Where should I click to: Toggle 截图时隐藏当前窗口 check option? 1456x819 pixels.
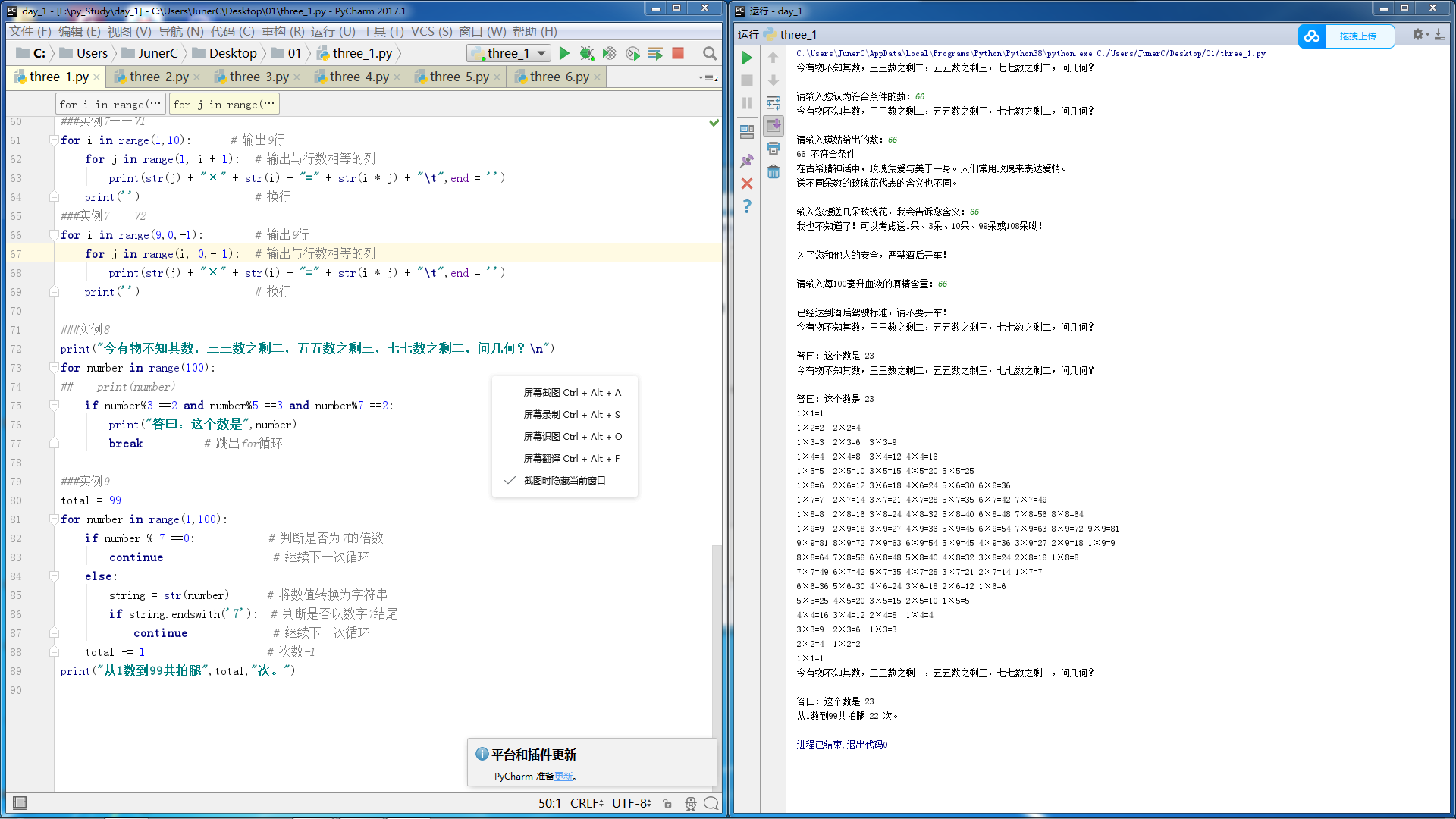(564, 480)
